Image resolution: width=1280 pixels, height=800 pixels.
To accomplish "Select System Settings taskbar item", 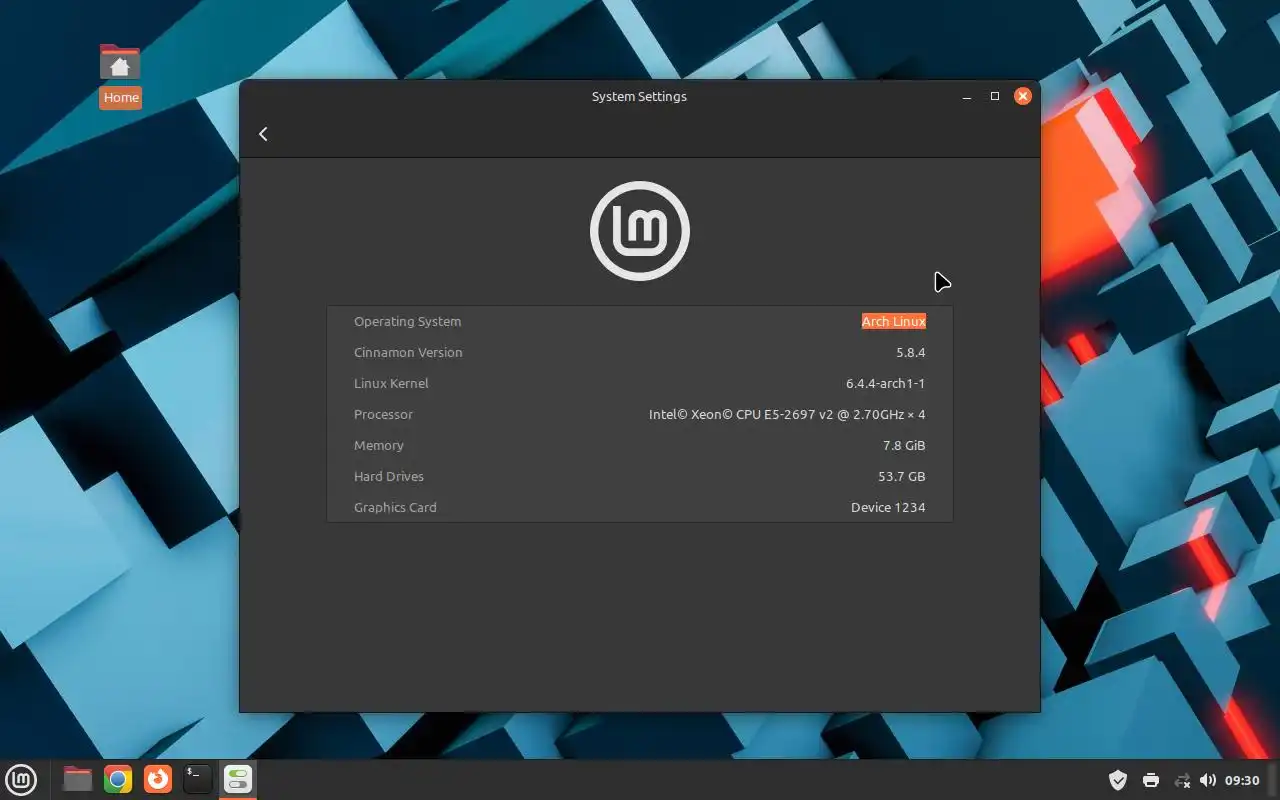I will pos(238,779).
